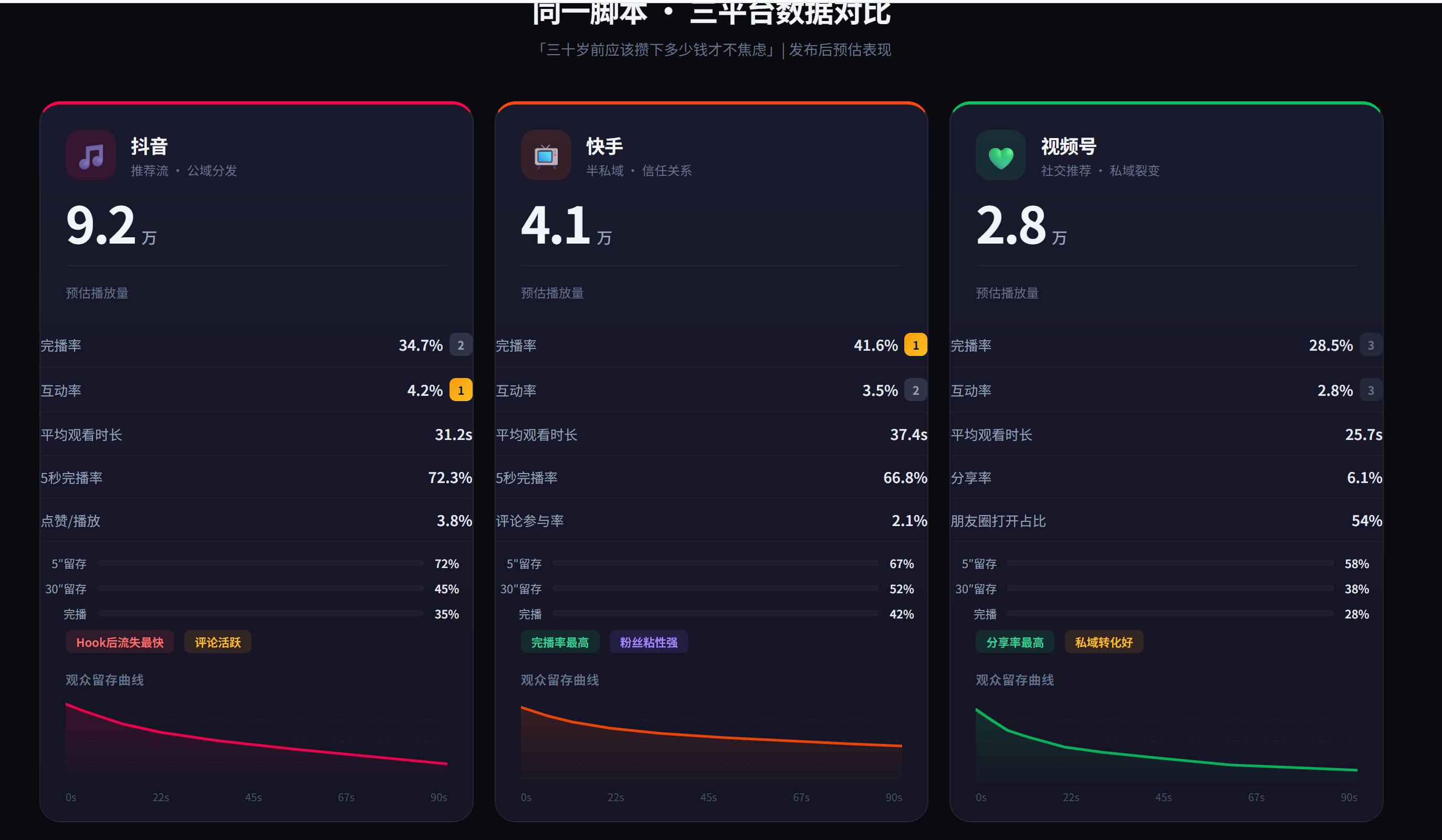Image resolution: width=1442 pixels, height=840 pixels.
Task: Click the 31.2s average watch time
Action: [x=453, y=434]
